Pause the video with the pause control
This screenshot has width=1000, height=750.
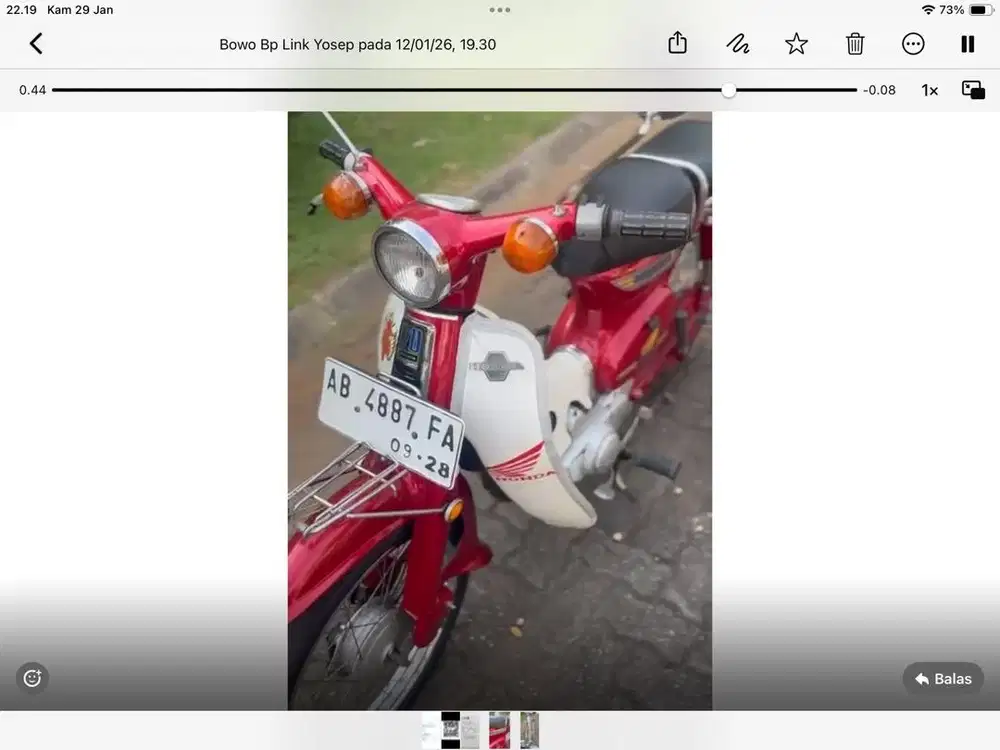967,43
